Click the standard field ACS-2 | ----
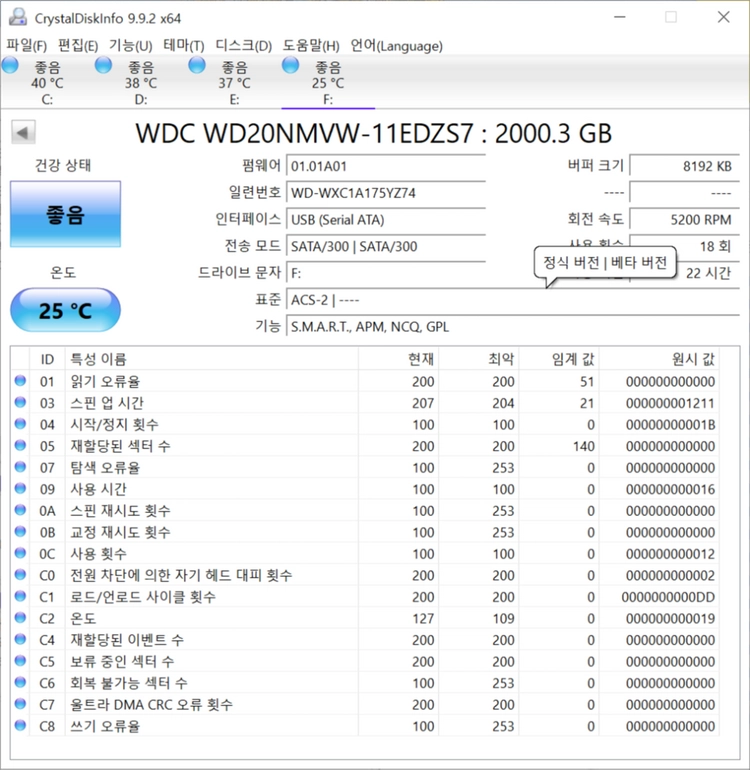This screenshot has height=770, width=750. [513, 300]
